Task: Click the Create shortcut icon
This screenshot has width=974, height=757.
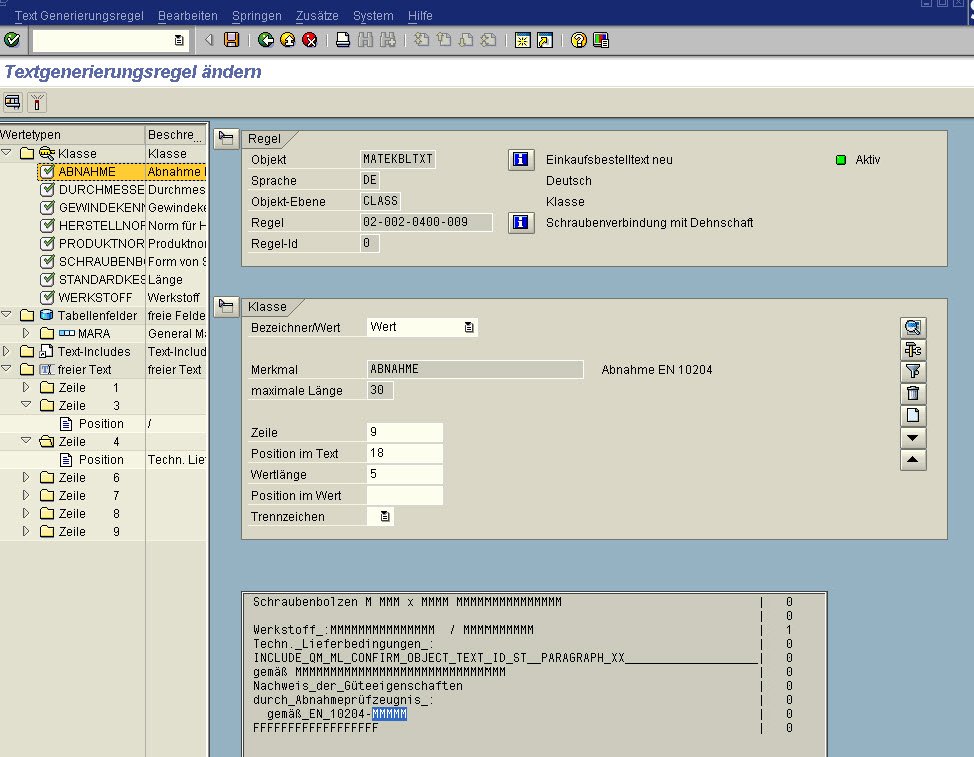Action: 545,40
